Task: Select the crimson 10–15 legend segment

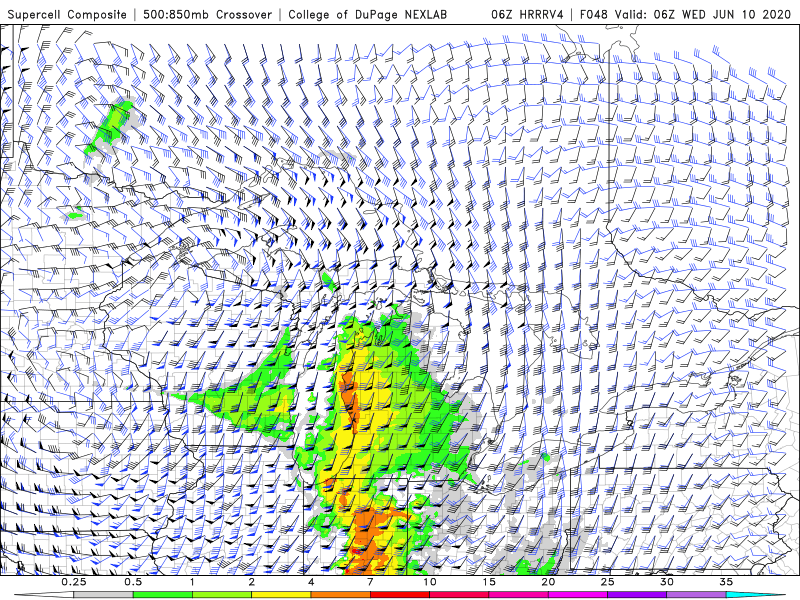Action: click(x=459, y=595)
